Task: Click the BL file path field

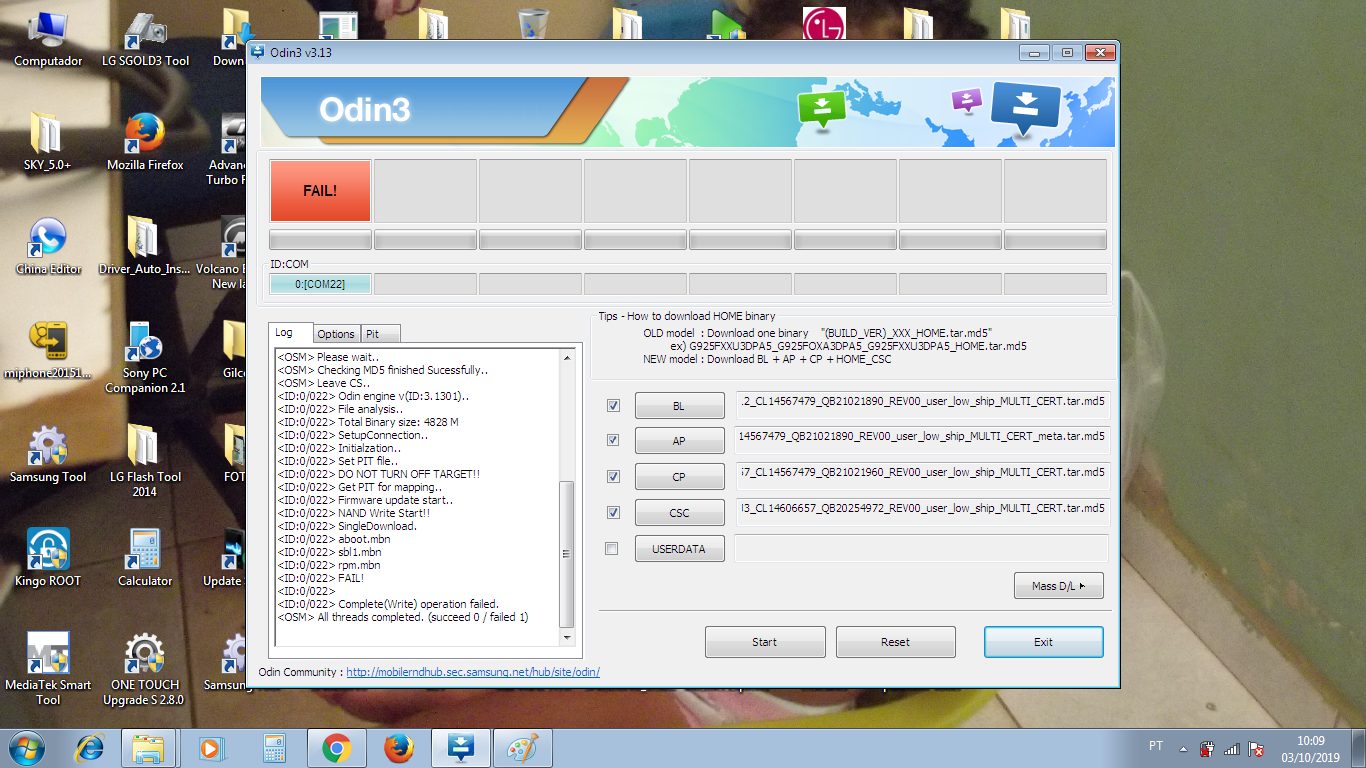Action: point(922,404)
